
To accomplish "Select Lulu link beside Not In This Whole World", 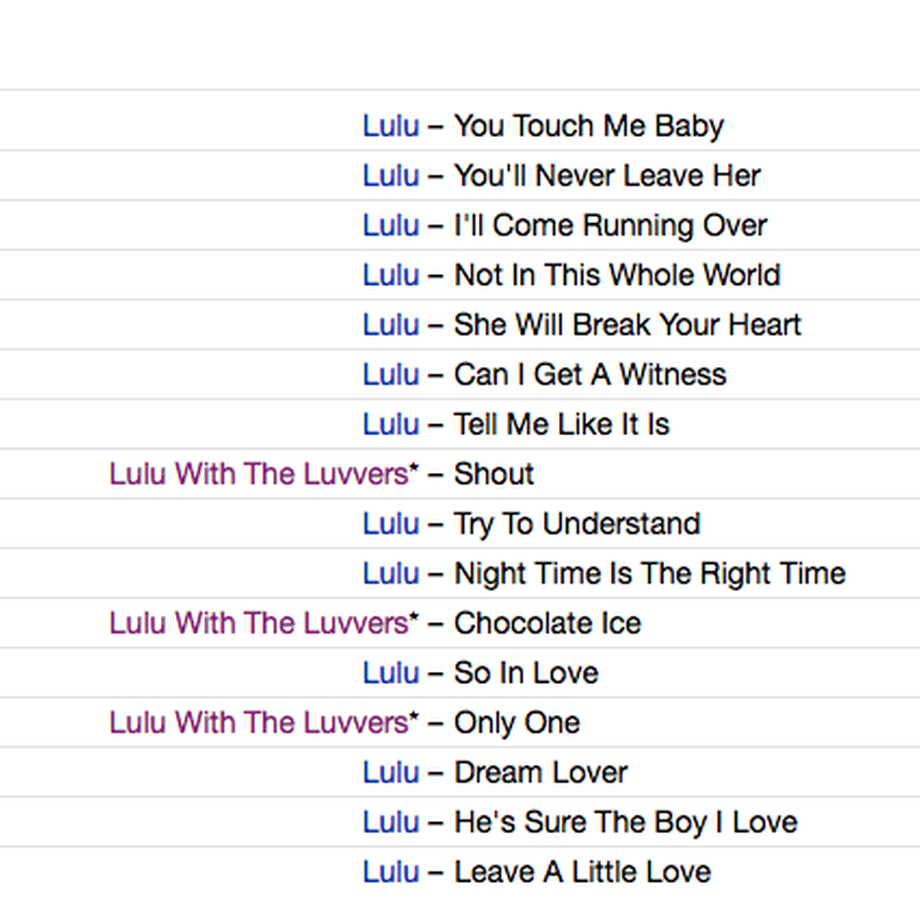I will (391, 275).
